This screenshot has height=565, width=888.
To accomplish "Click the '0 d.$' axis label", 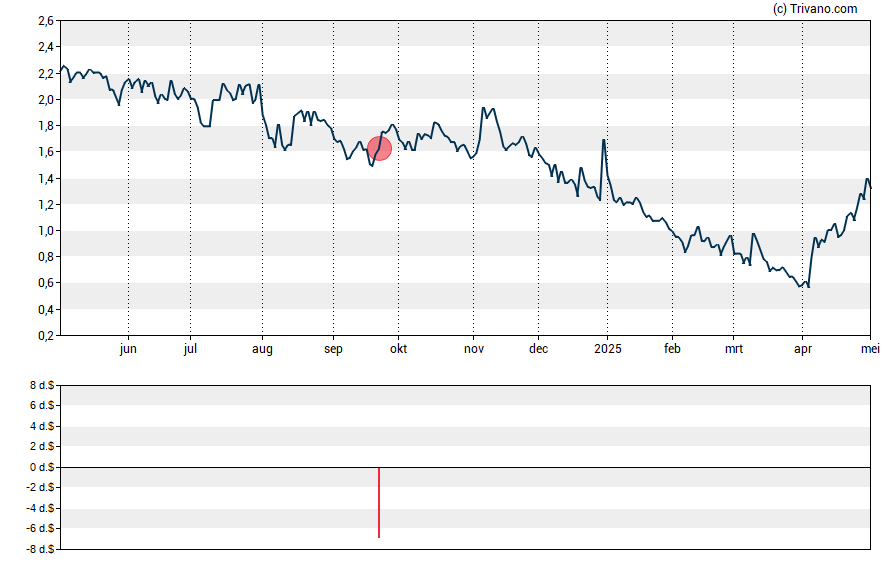I will tap(42, 467).
